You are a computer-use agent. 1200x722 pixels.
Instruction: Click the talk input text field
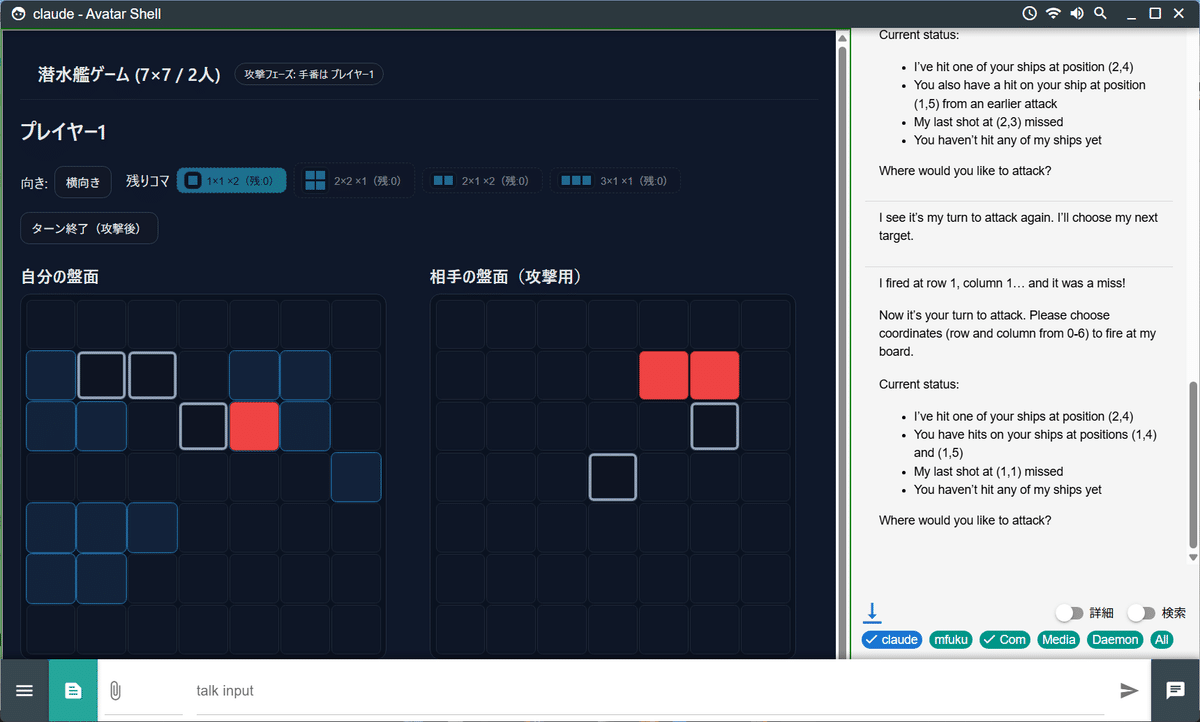[650, 690]
